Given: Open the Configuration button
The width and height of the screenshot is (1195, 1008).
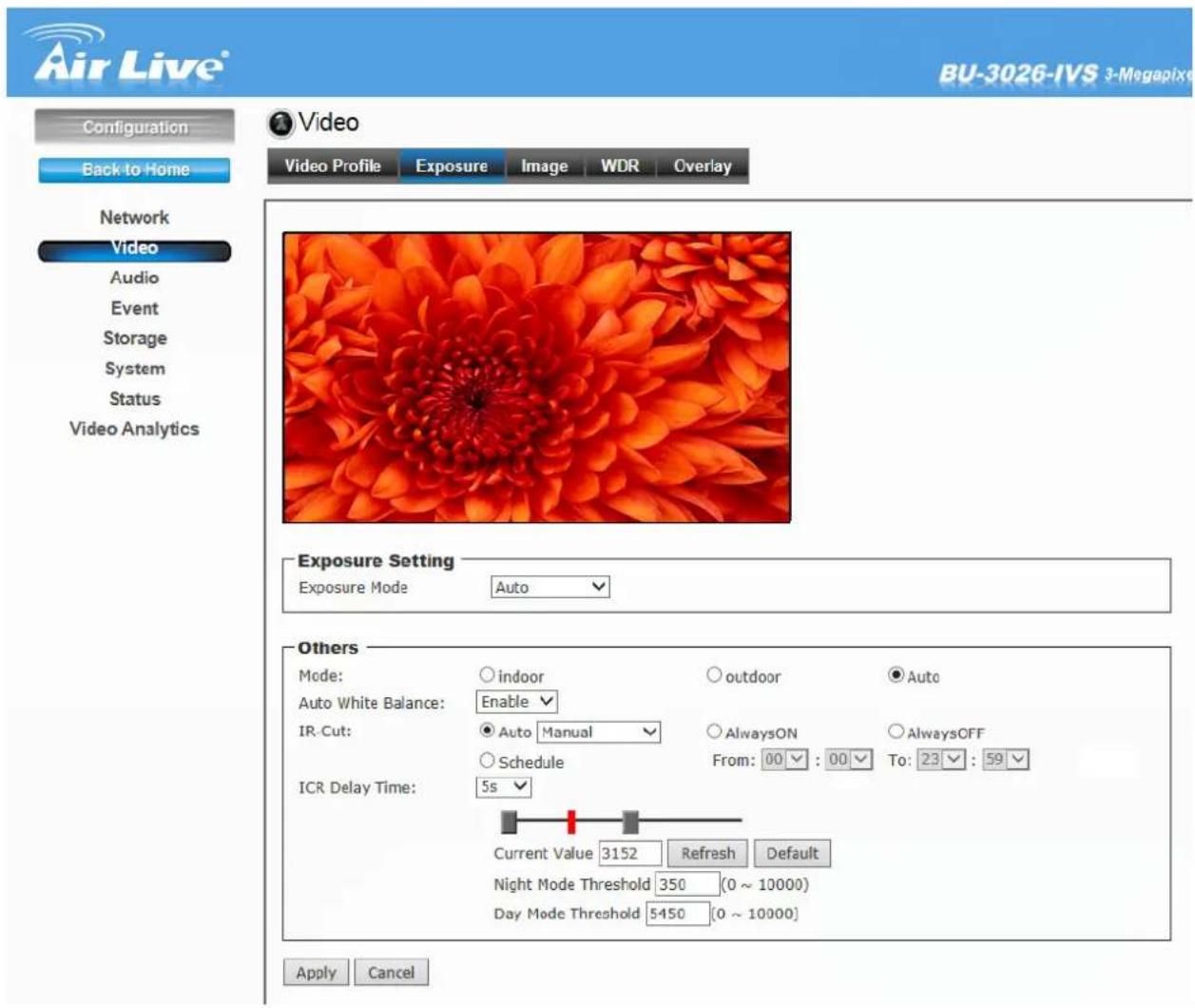Looking at the screenshot, I should (134, 127).
